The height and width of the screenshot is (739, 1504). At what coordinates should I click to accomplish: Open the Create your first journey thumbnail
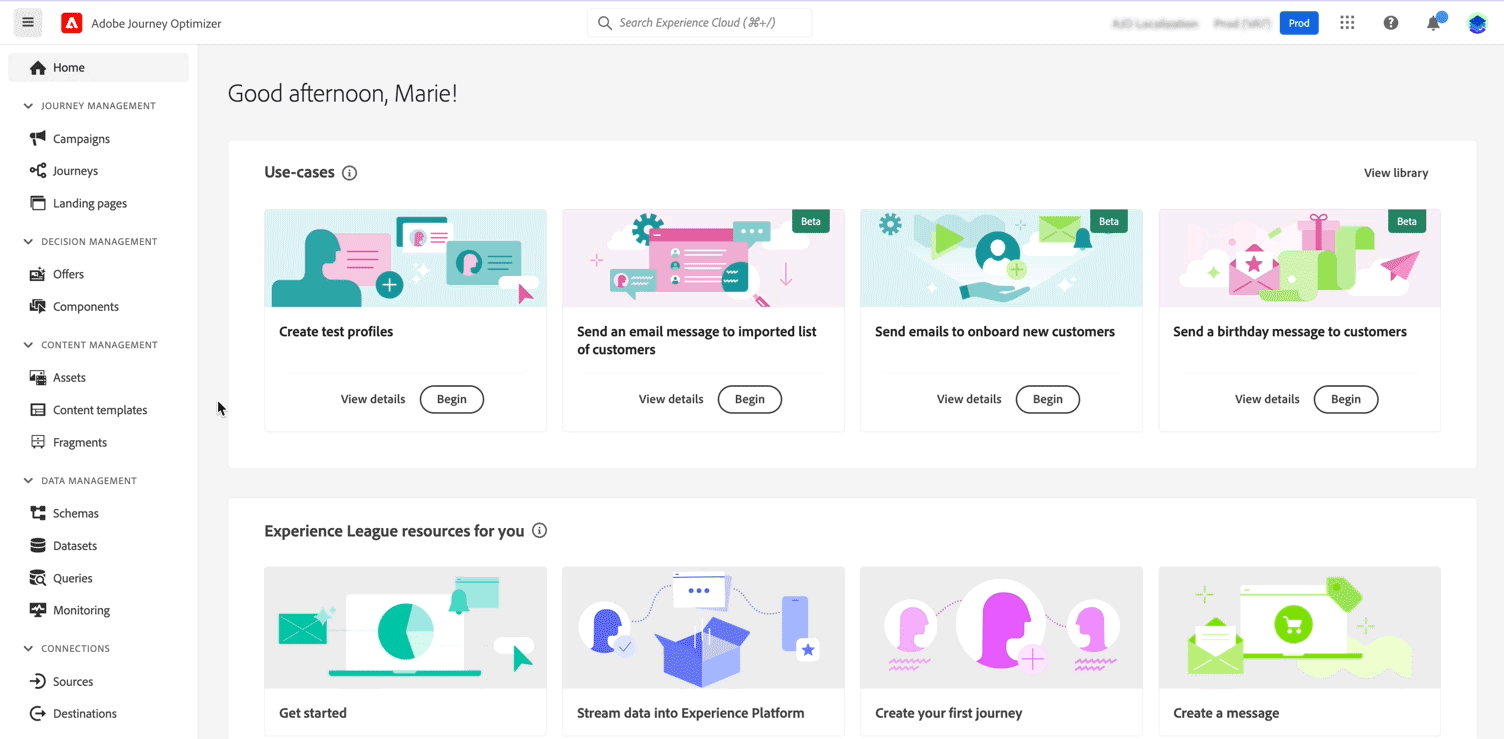[1001, 628]
